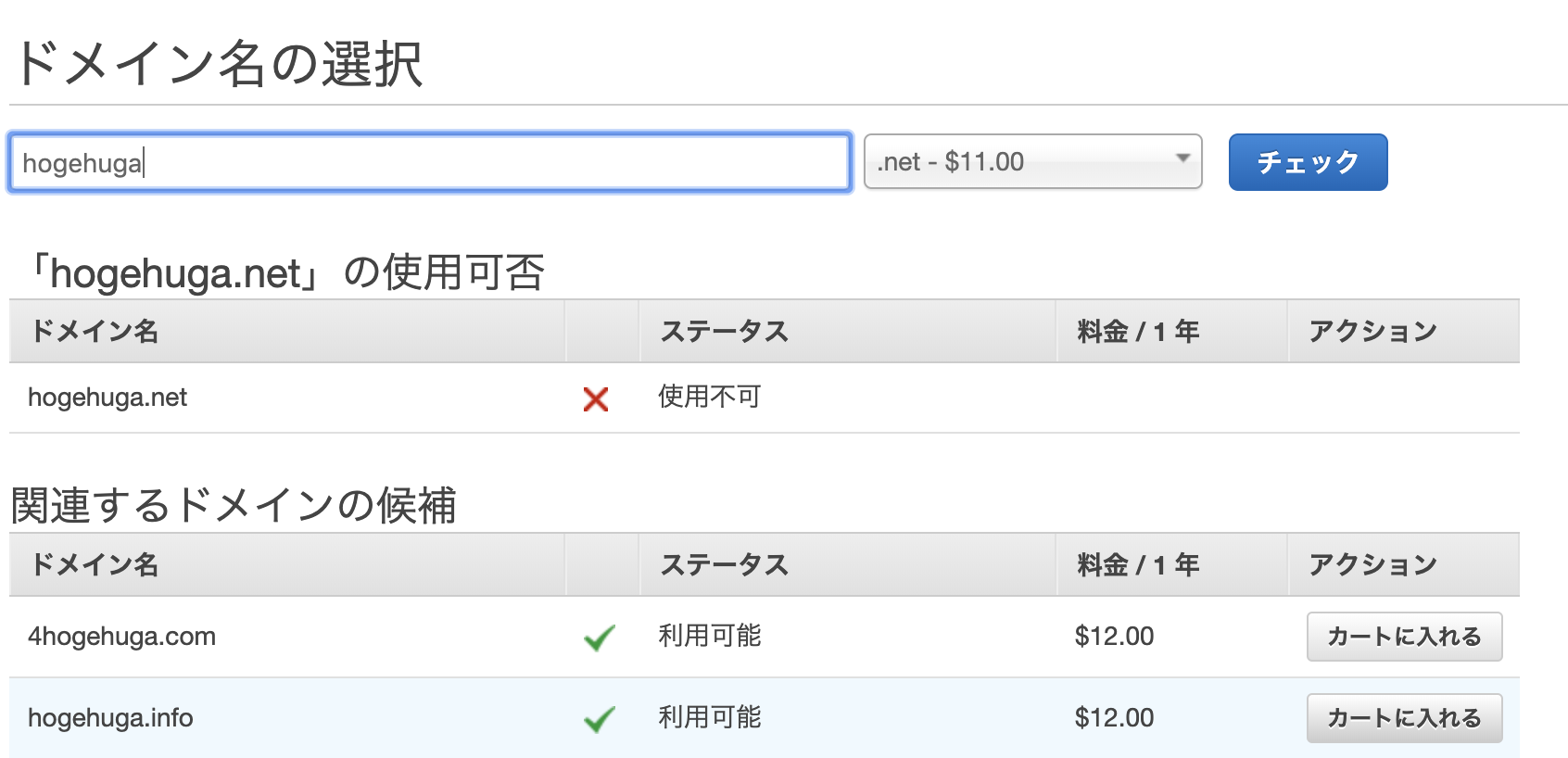Click ステータス header in related domains table
This screenshot has width=1568, height=758.
click(724, 564)
